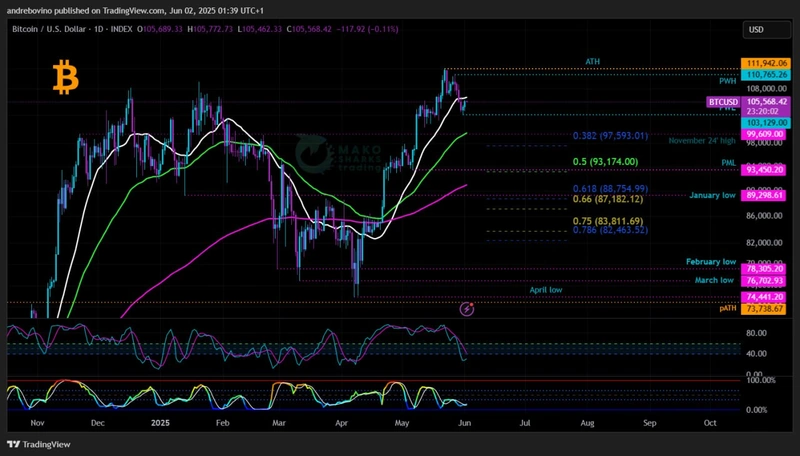Select the 0.618 Fibonacci level label
Screen dimensions: 800x456
[610, 189]
